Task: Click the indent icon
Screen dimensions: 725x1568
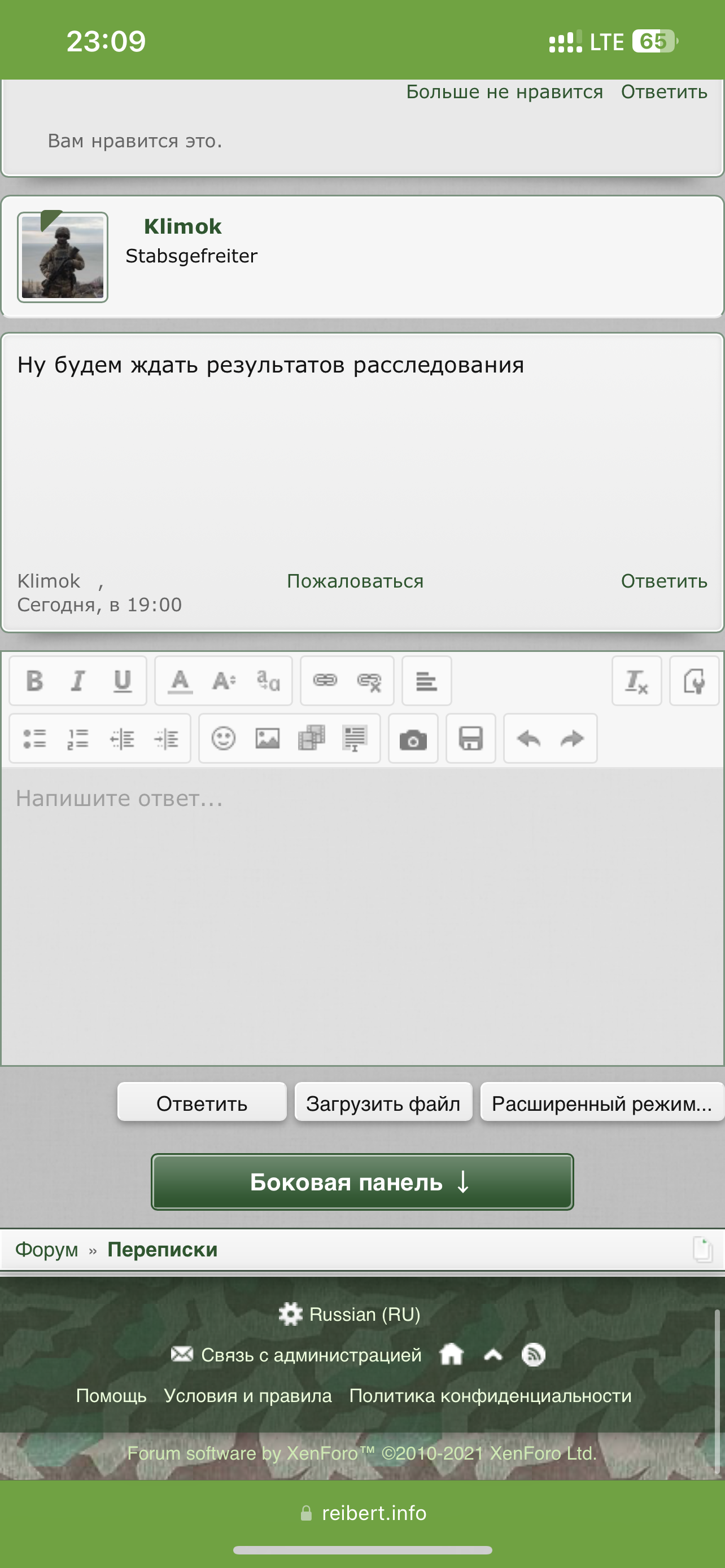Action: tap(166, 738)
